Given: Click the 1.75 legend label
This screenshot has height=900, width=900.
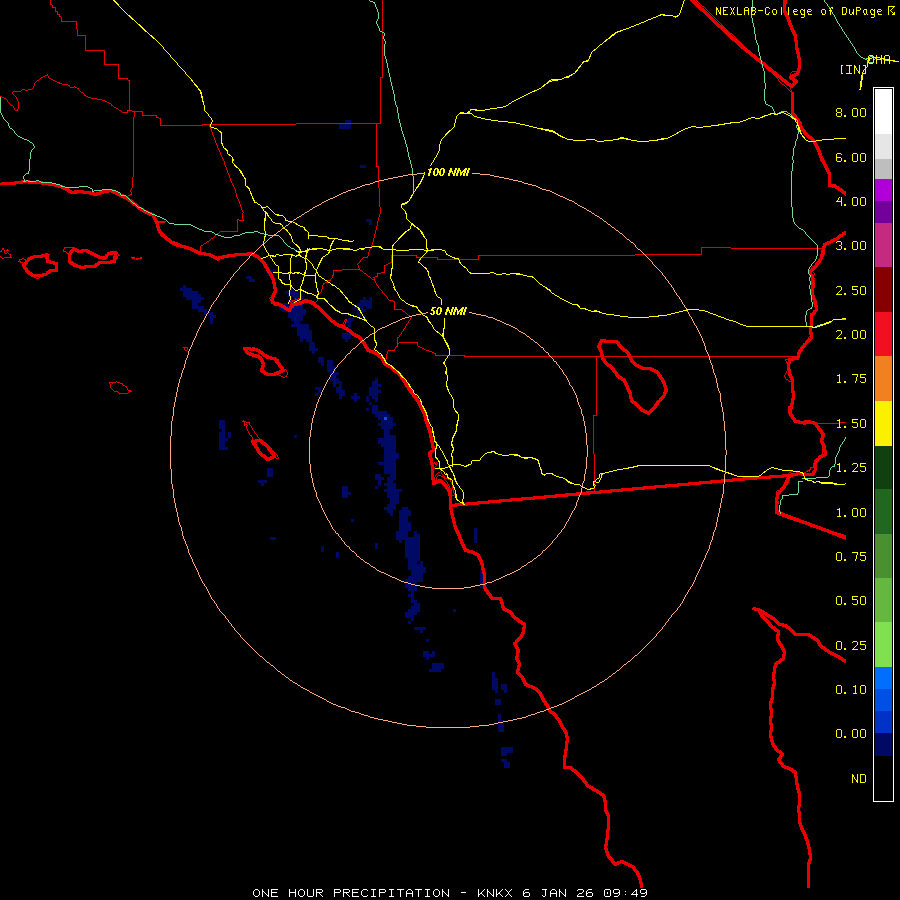Looking at the screenshot, I should 851,379.
